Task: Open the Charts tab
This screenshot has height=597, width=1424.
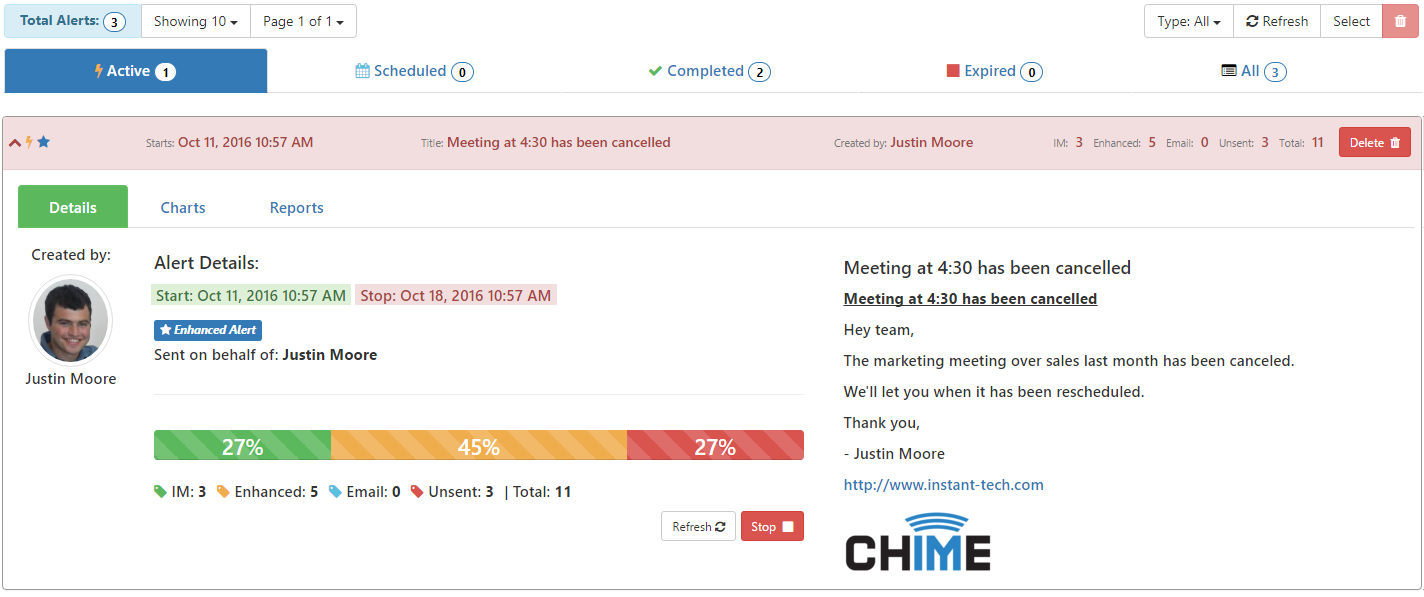Action: pyautogui.click(x=183, y=208)
